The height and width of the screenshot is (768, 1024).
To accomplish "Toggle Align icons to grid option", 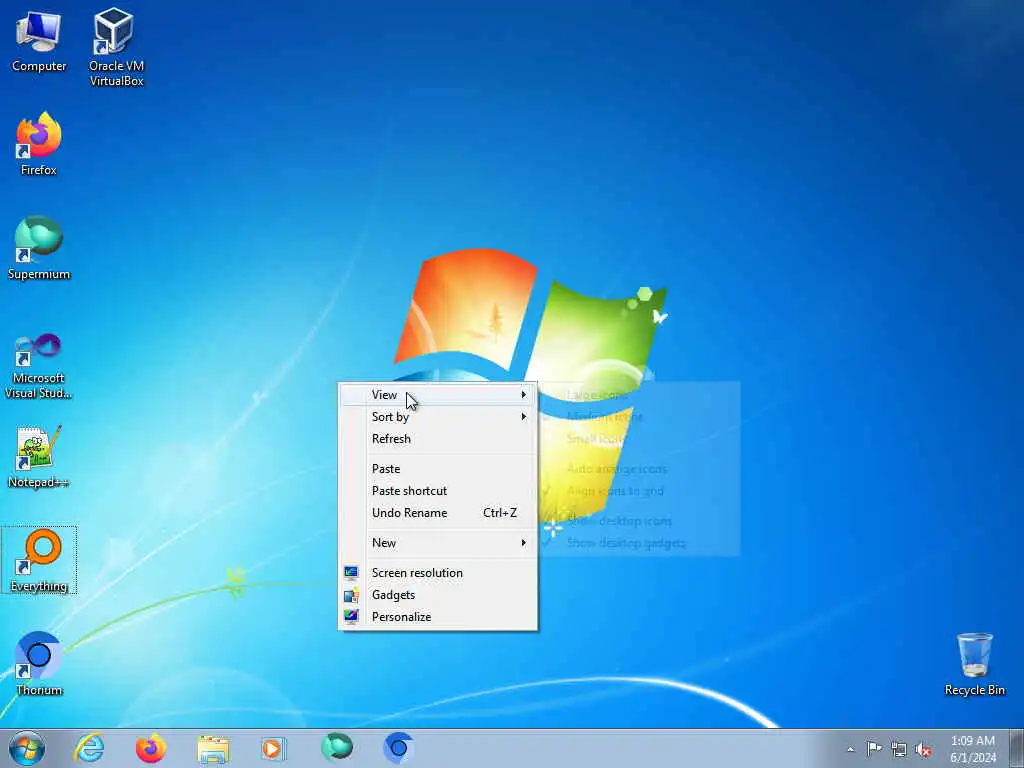I will [x=640, y=491].
